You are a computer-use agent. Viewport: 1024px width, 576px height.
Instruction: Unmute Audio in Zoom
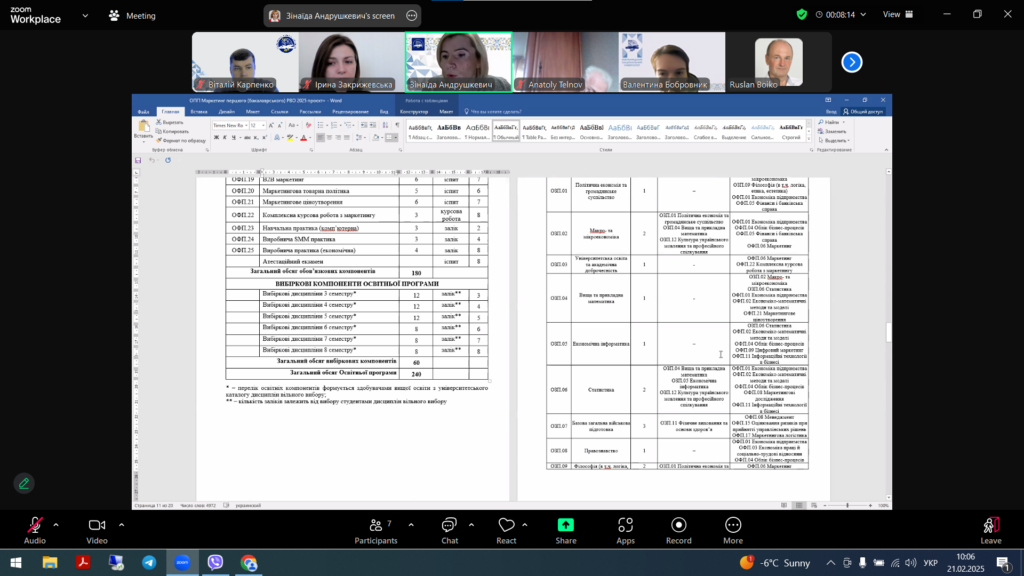(35, 530)
